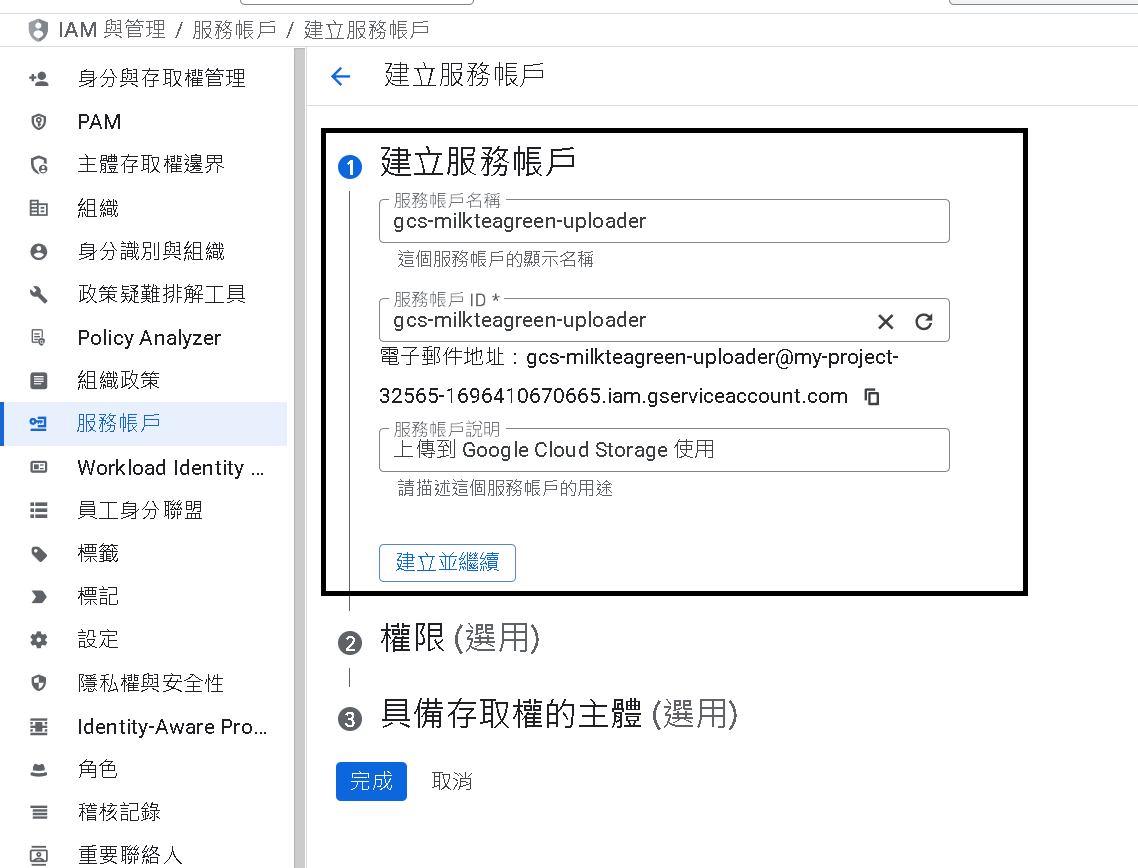Open Workload Identity sidebar entry
This screenshot has height=868, width=1138.
tap(145, 467)
